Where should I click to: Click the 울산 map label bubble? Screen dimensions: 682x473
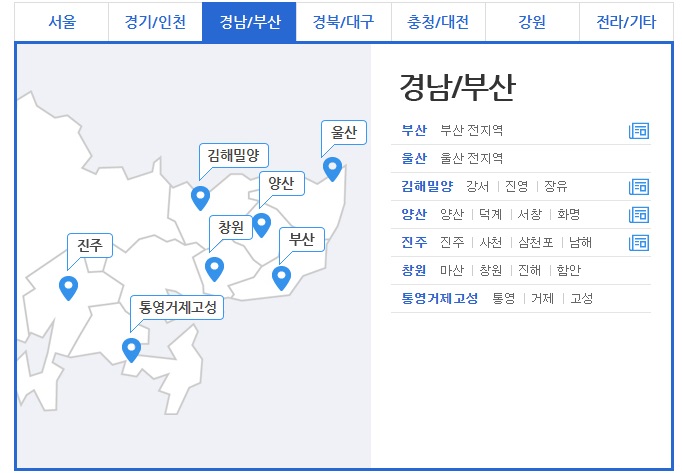coord(344,132)
